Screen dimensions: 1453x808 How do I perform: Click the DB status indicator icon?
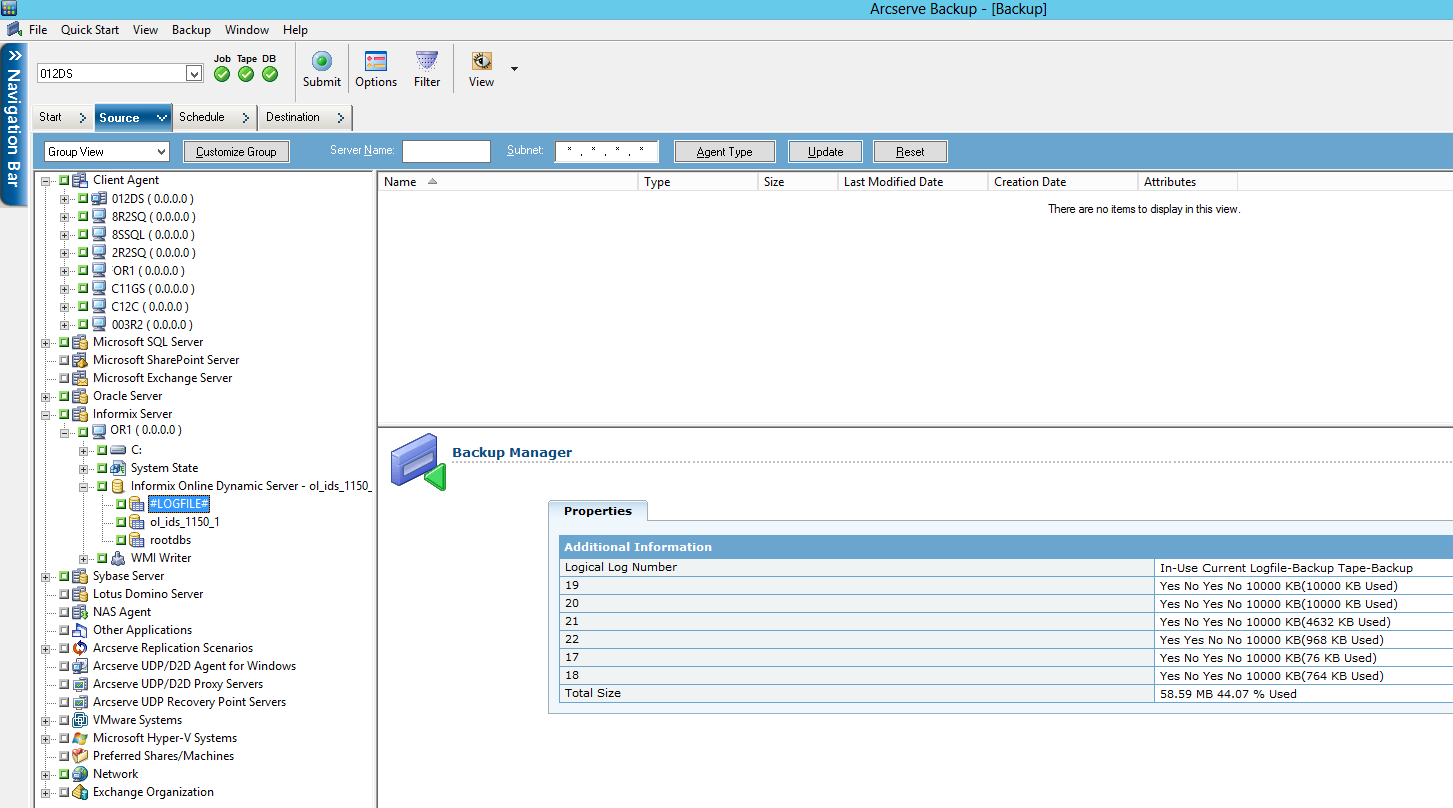click(268, 73)
